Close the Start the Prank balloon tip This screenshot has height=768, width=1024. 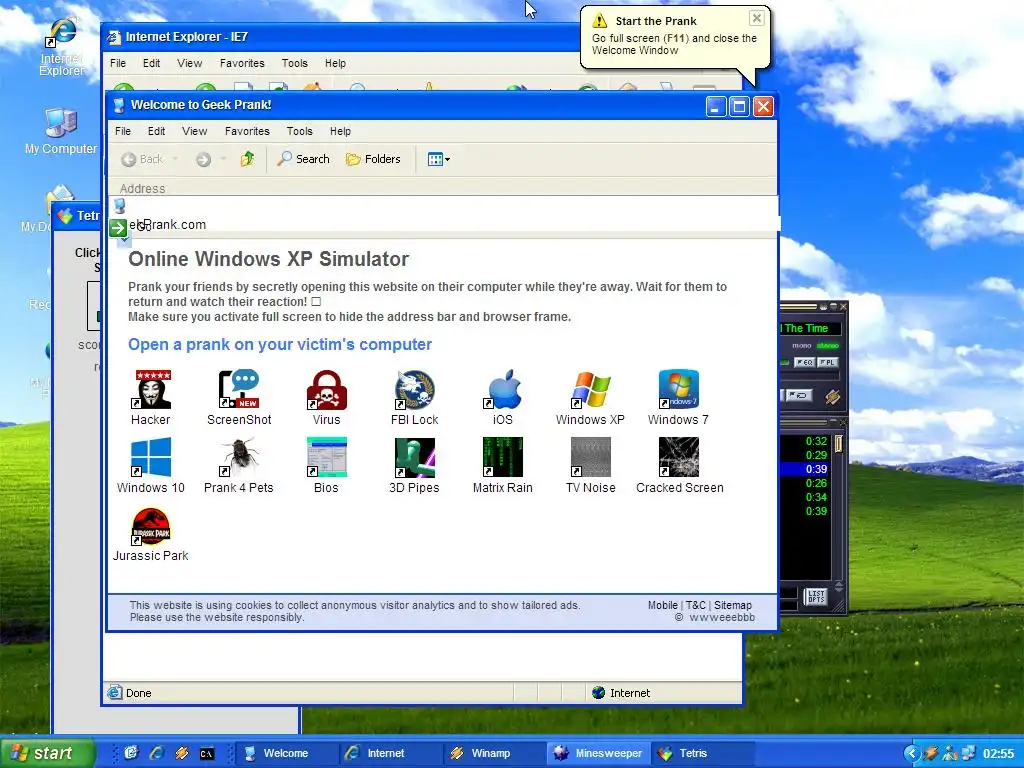756,18
